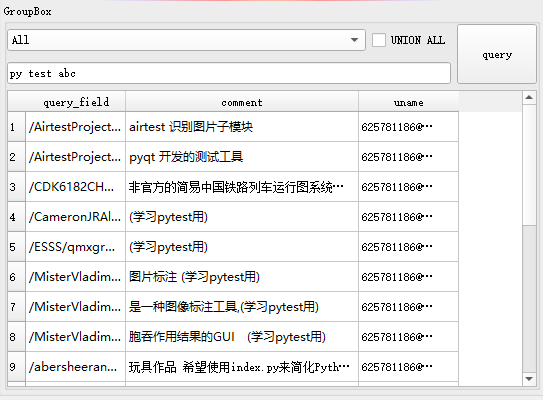543x400 pixels.
Task: Select row header 7
Action: point(16,307)
